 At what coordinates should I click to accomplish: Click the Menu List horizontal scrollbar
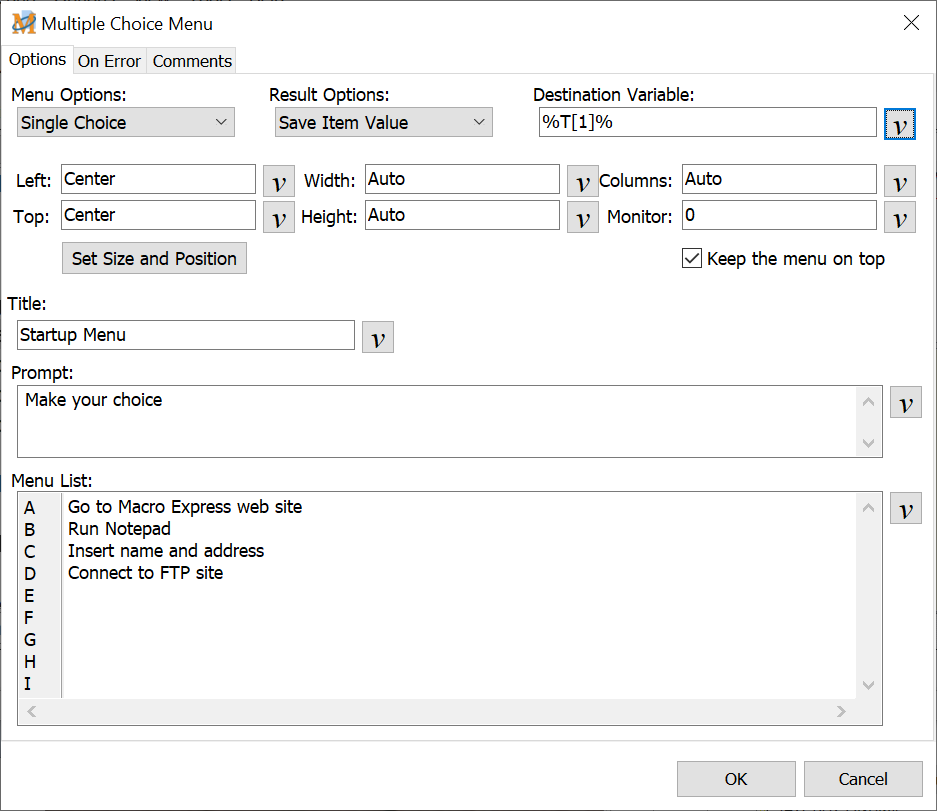coord(436,712)
